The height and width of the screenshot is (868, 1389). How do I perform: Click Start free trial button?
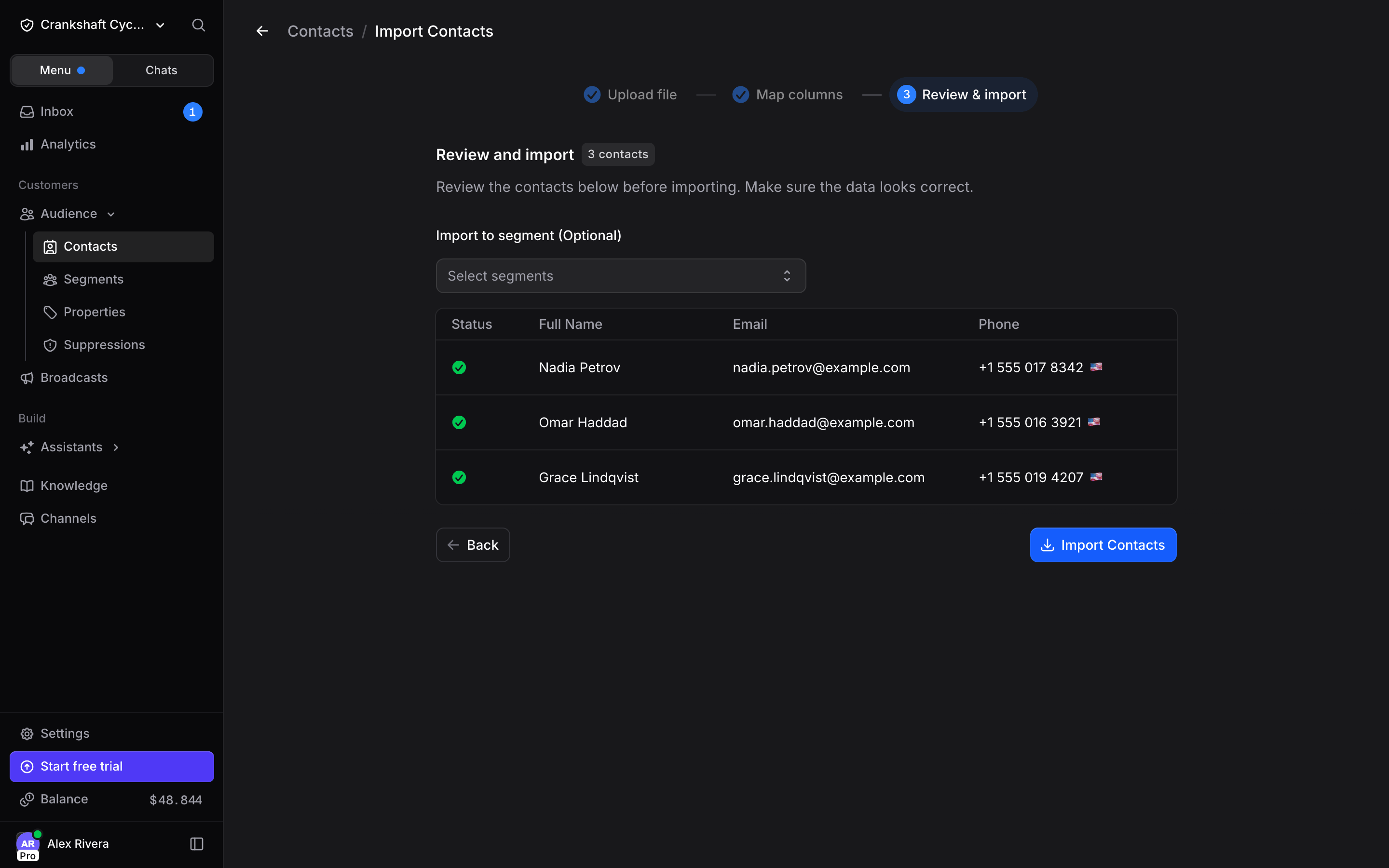(x=112, y=766)
